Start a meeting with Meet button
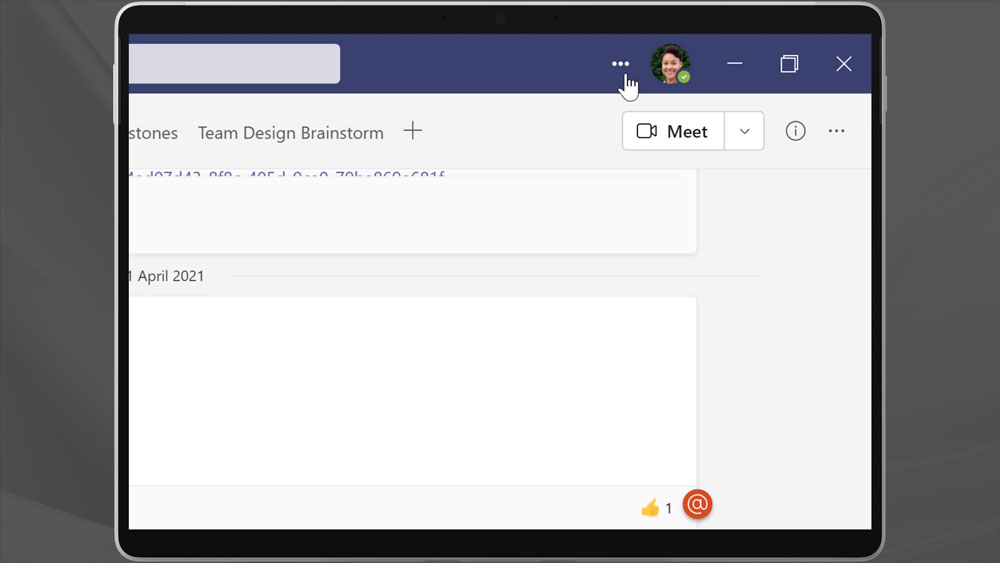The height and width of the screenshot is (563, 1000). 673,131
